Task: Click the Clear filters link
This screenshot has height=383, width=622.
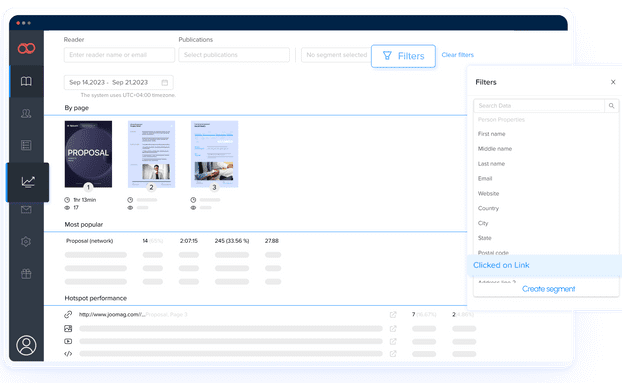Action: (457, 55)
